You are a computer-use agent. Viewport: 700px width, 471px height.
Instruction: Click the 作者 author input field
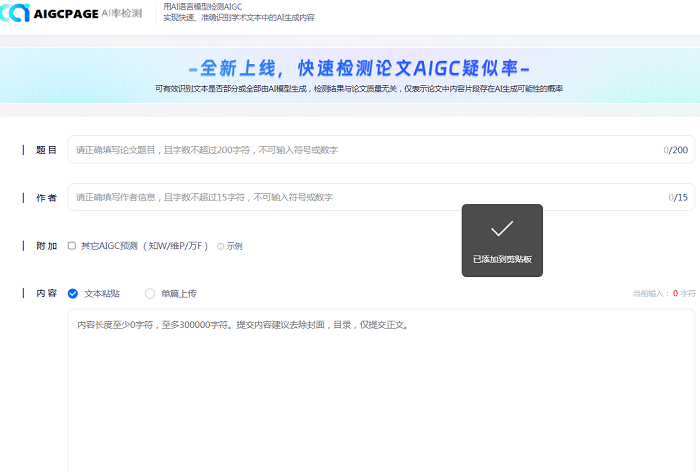pos(360,197)
